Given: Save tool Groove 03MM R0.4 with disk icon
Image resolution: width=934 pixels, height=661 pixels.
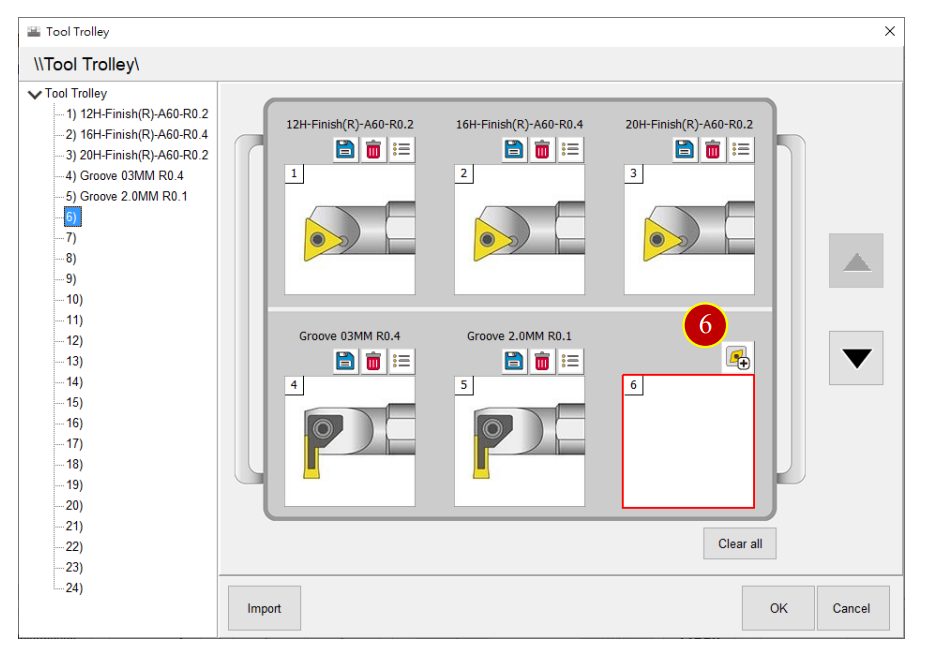Looking at the screenshot, I should point(345,361).
